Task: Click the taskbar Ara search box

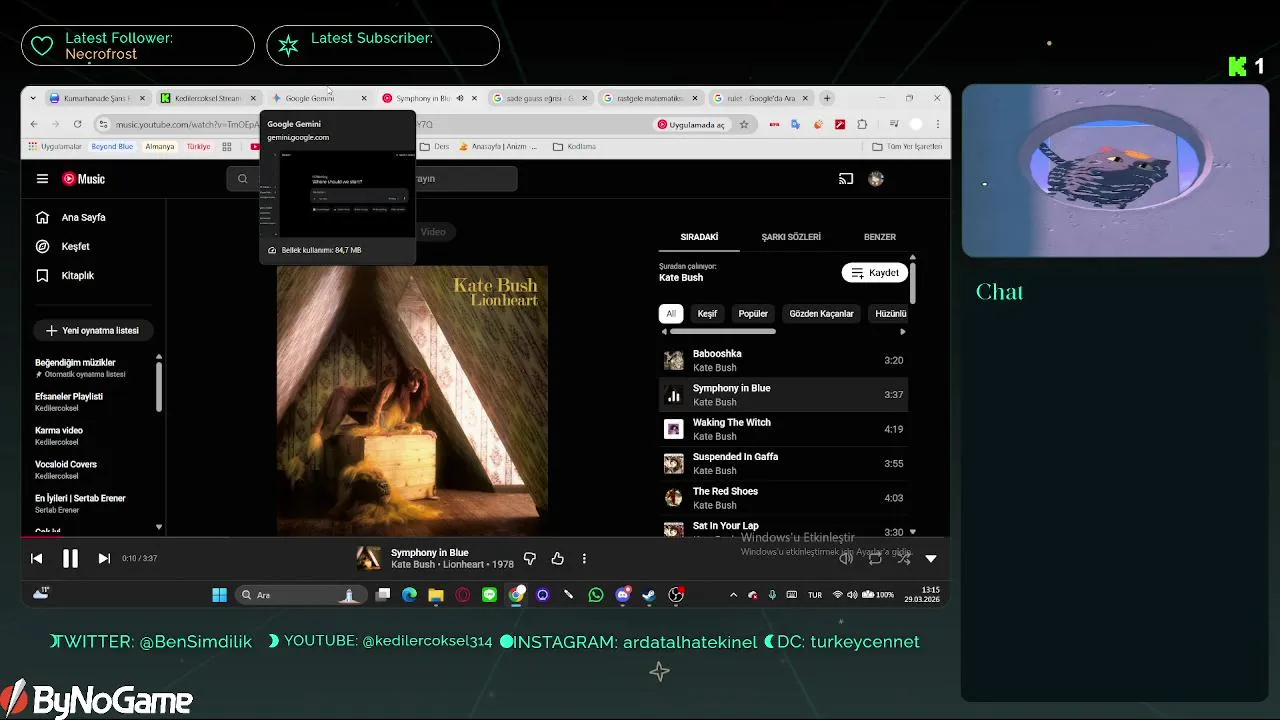Action: pyautogui.click(x=299, y=595)
